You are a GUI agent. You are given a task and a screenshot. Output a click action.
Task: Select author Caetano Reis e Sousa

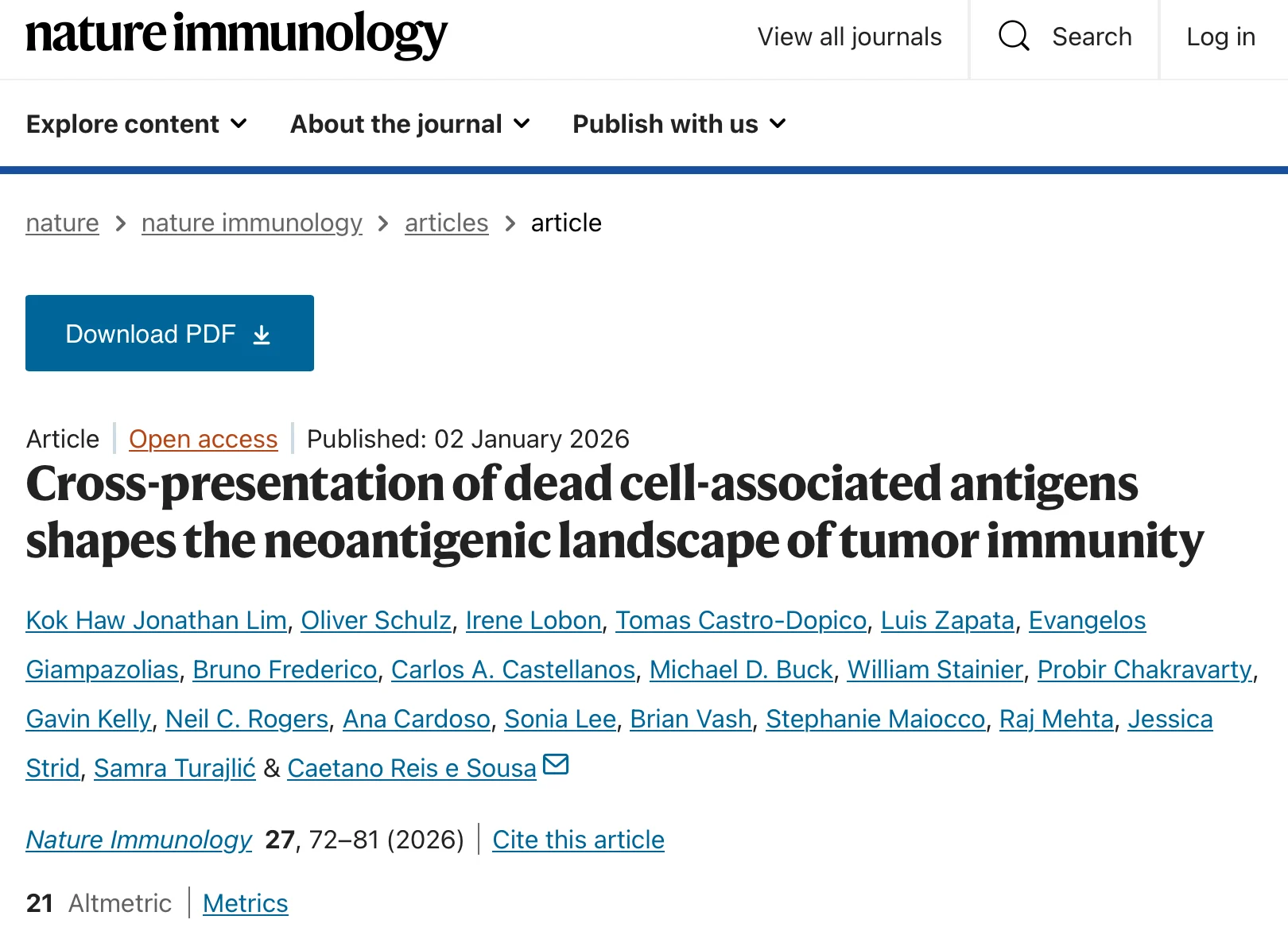pyautogui.click(x=411, y=768)
